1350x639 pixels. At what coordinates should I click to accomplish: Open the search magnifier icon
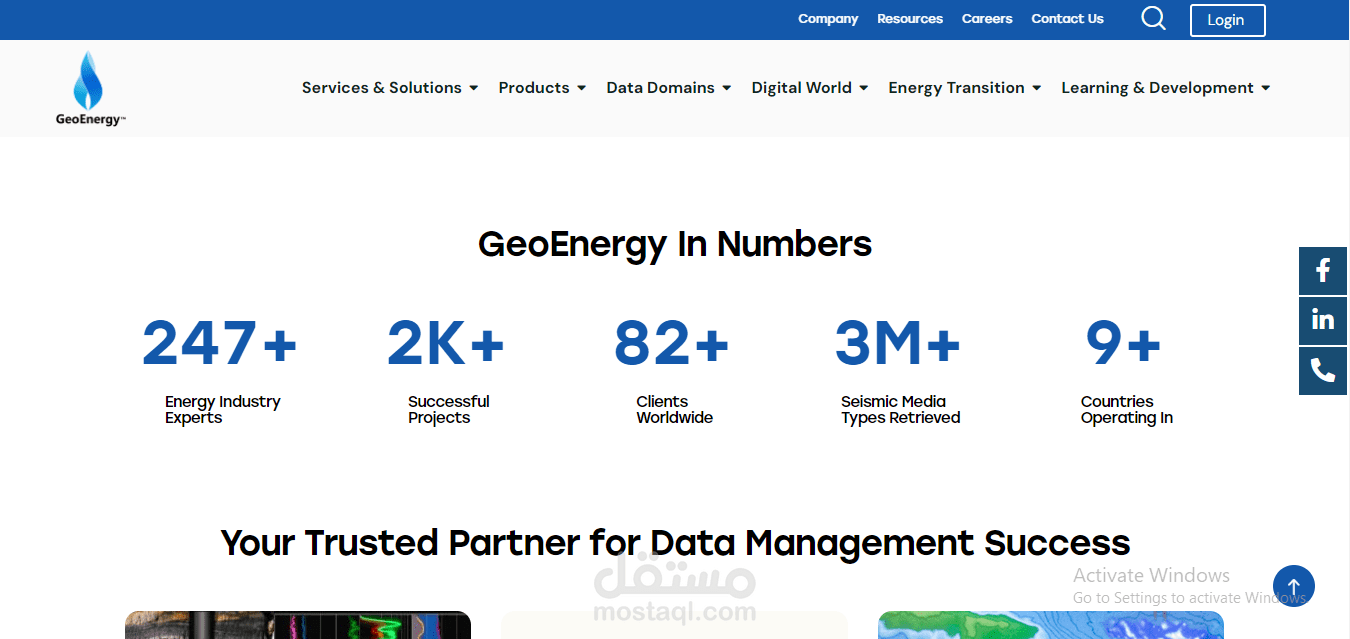pyautogui.click(x=1153, y=19)
